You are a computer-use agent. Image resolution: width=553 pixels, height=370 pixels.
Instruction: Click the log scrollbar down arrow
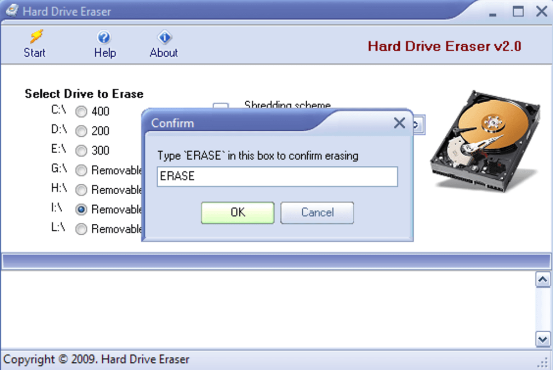tap(543, 340)
